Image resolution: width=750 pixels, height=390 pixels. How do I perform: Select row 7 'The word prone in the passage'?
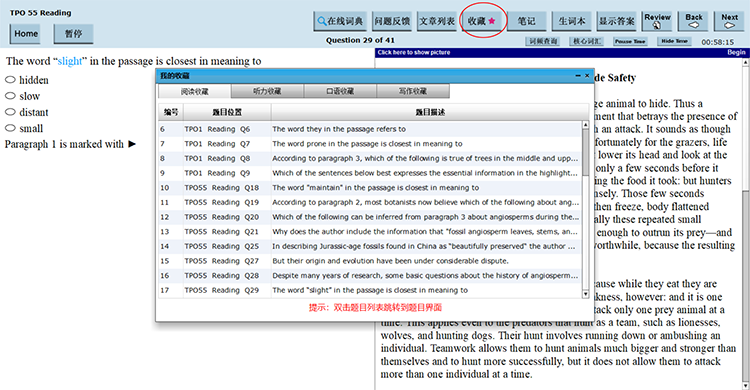pyautogui.click(x=370, y=144)
